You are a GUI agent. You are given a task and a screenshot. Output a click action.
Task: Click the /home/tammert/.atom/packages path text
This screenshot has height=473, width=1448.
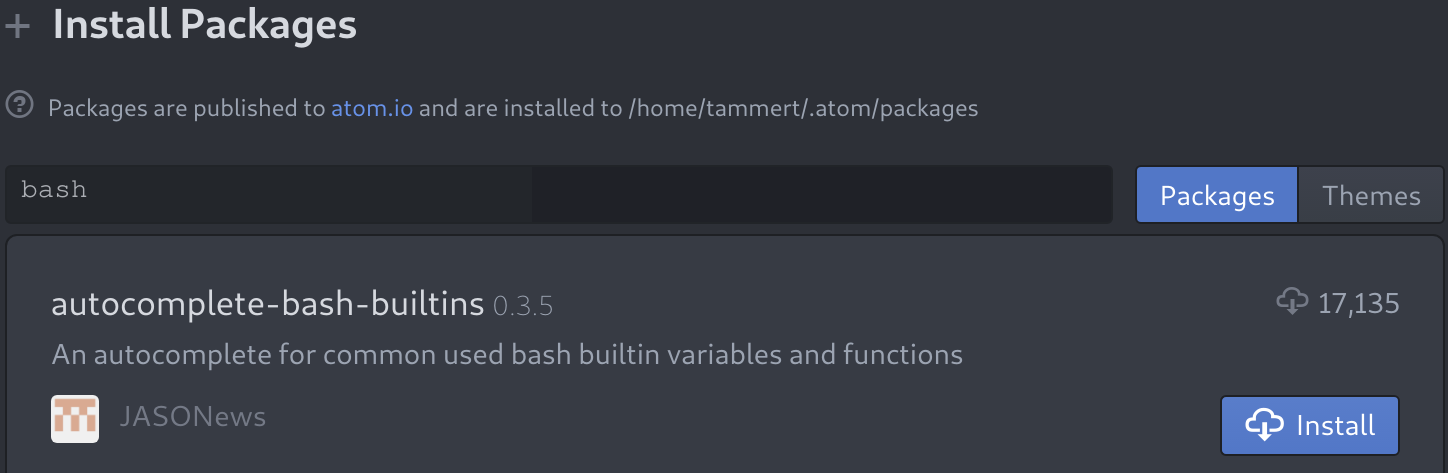click(x=803, y=108)
